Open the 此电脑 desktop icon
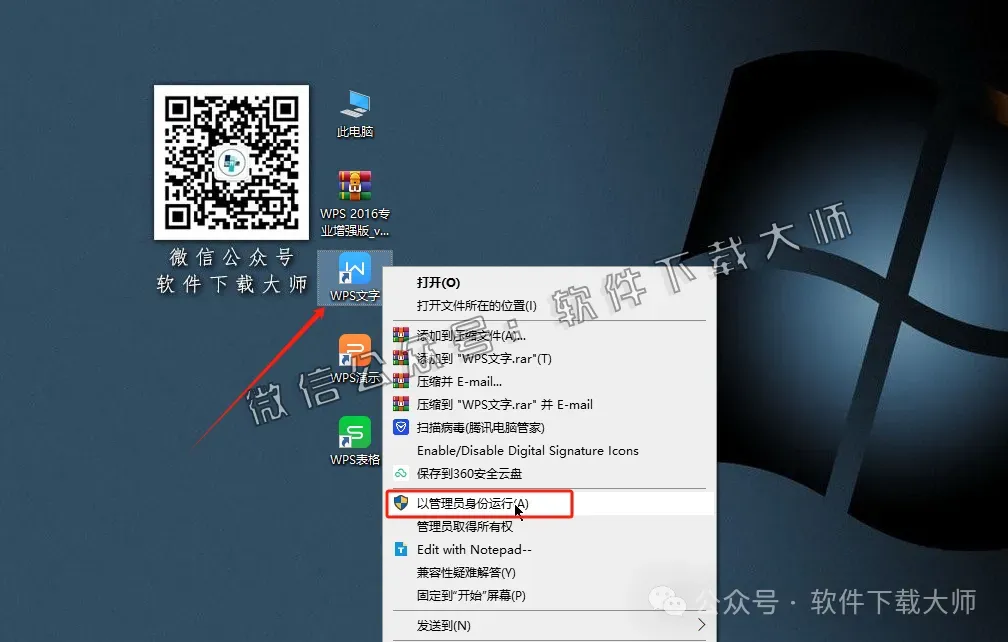Screen dimensions: 1008x642 [355, 114]
